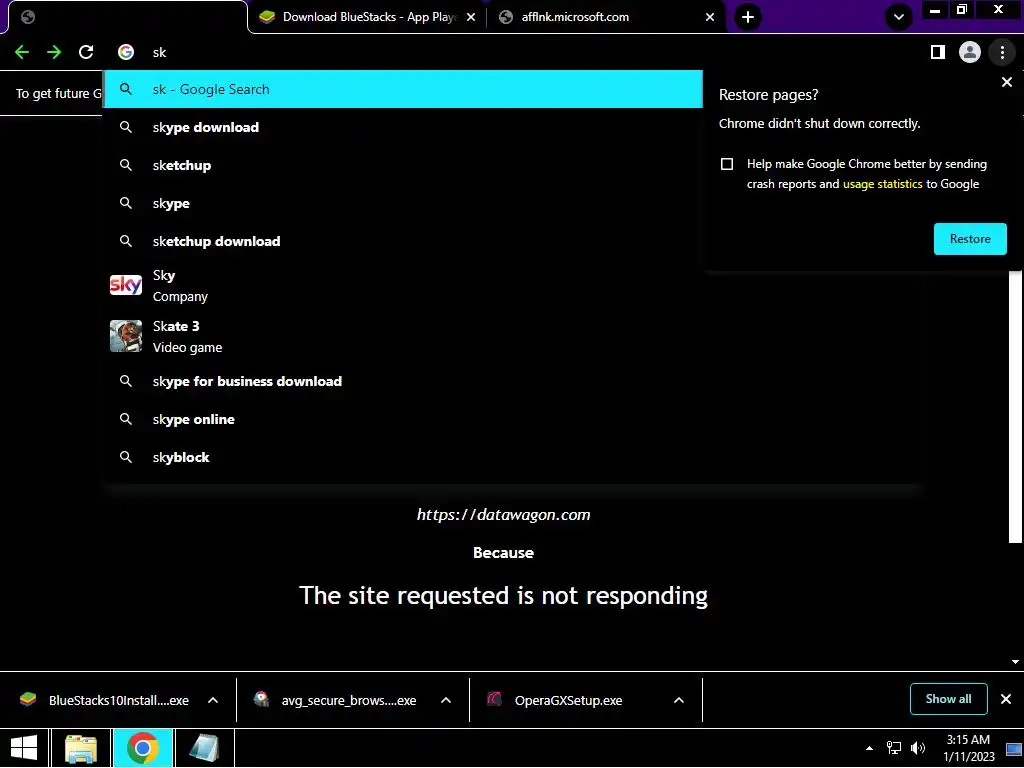The width and height of the screenshot is (1024, 768).
Task: Open File Explorer from taskbar
Action: (81, 748)
